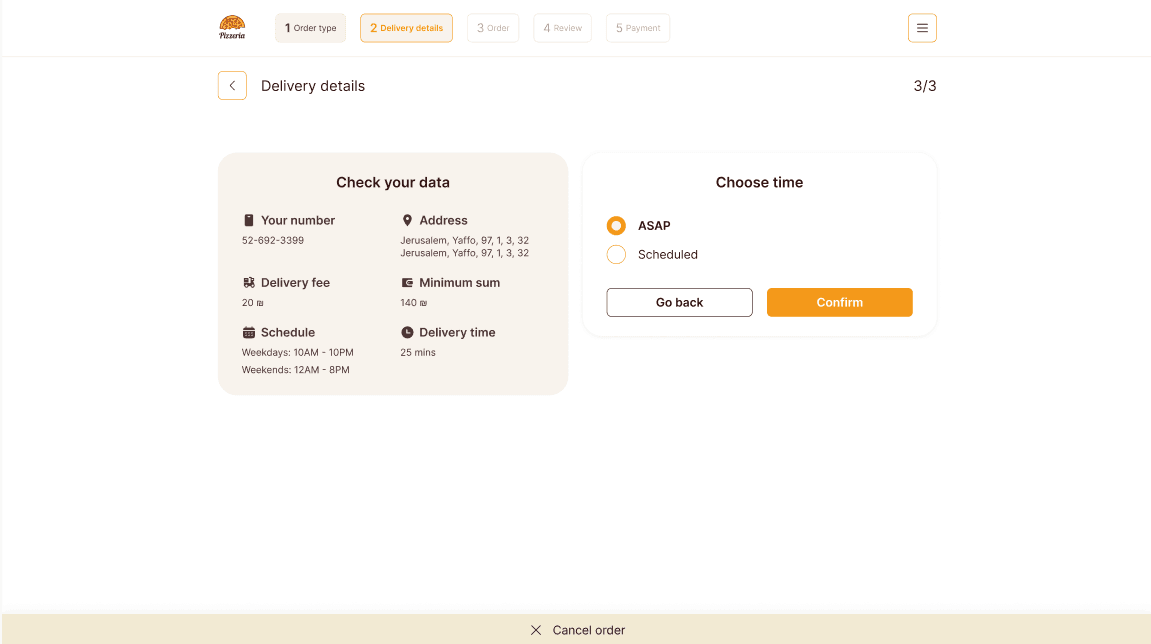Click the 140 minimum sum value
Screen dimensions: 1151x644
tap(413, 303)
